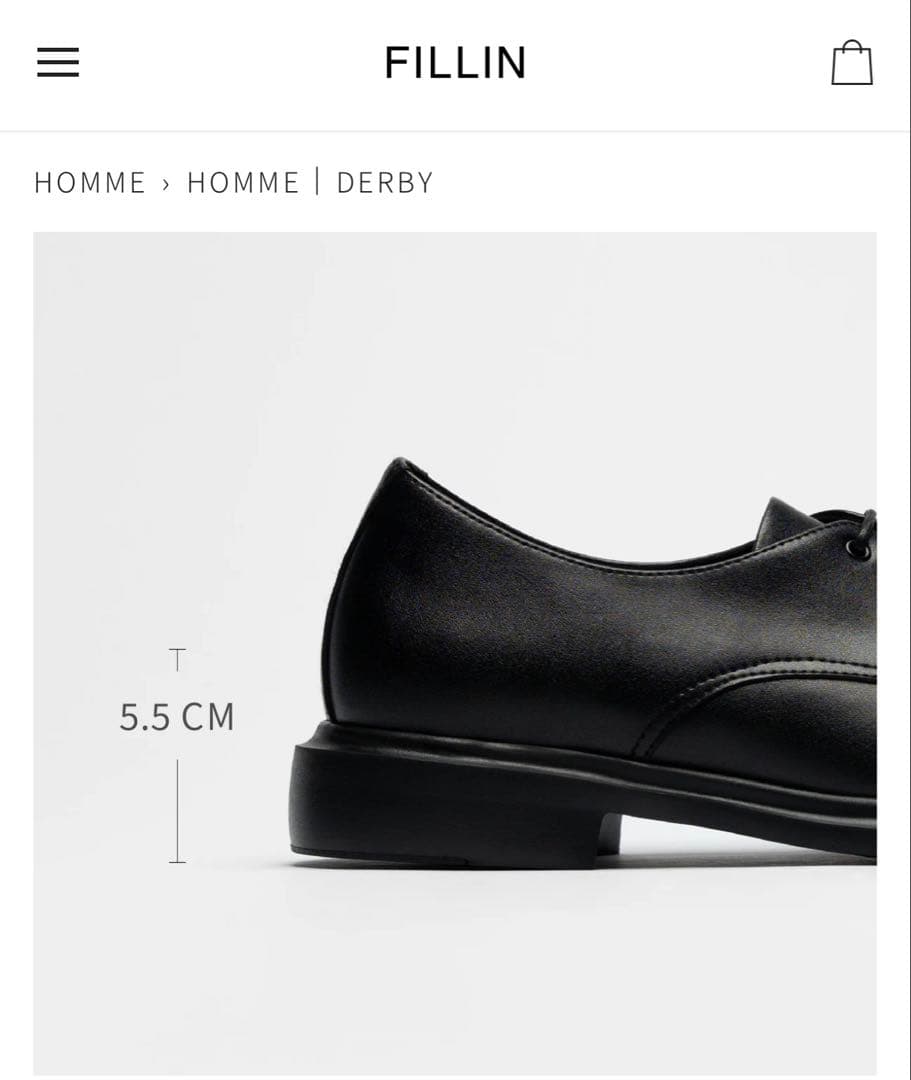The height and width of the screenshot is (1080, 911).
Task: Go to homepage via FILLIN logo
Action: click(455, 62)
